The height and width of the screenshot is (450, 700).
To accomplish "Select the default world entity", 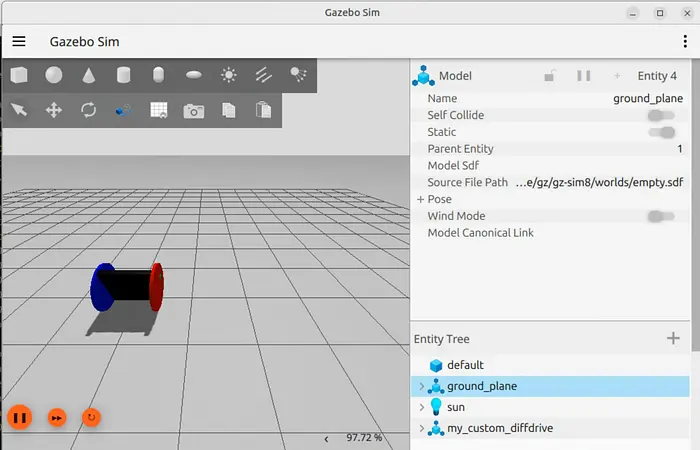I will click(x=464, y=365).
